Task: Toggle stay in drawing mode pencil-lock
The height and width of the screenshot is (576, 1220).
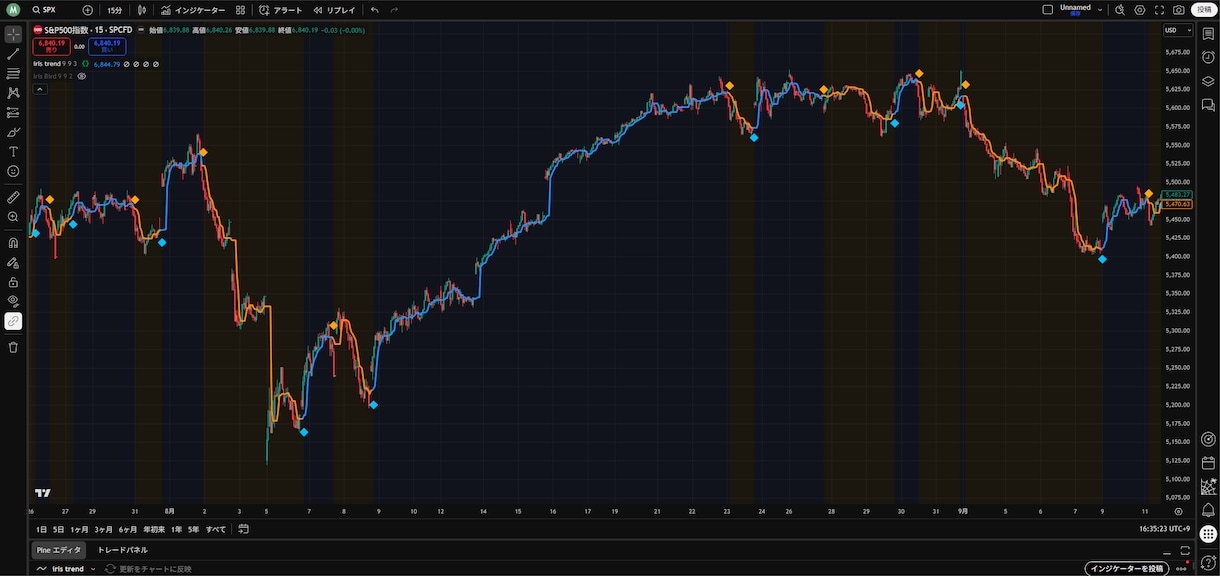Action: [13, 262]
